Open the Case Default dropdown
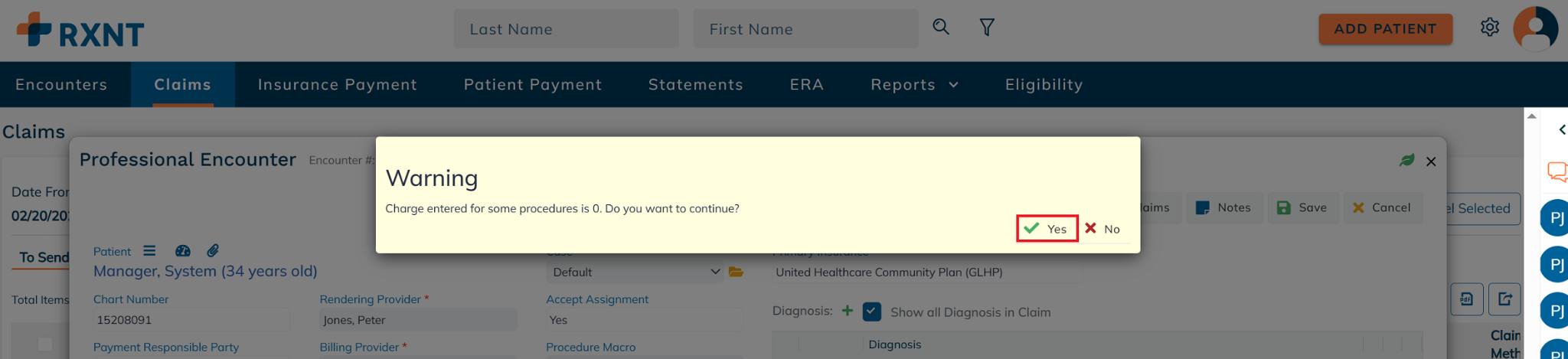This screenshot has width=1568, height=359. coord(635,273)
